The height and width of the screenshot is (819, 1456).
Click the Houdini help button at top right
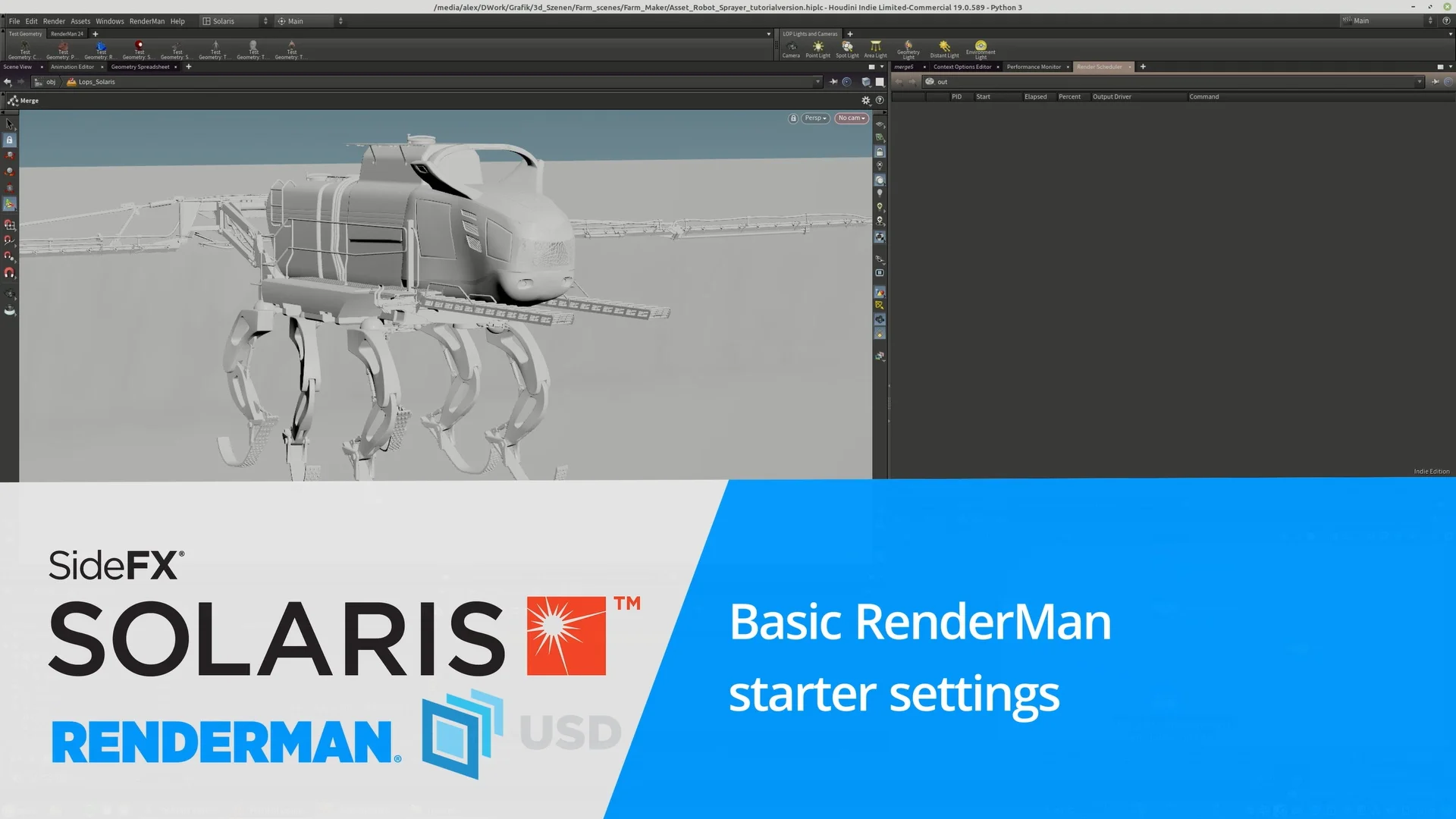[x=1446, y=20]
